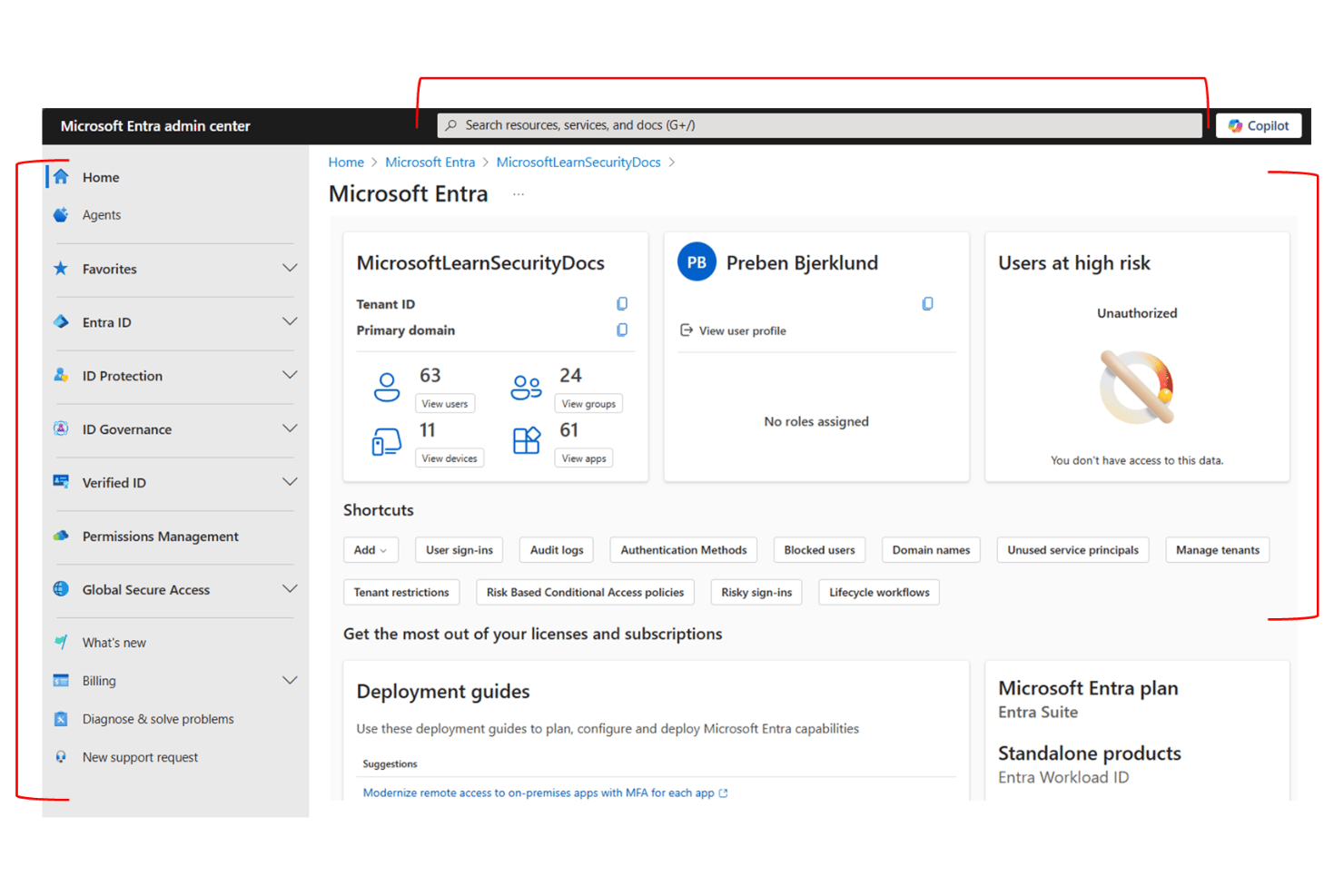Click the Home breadcrumb link

346,162
